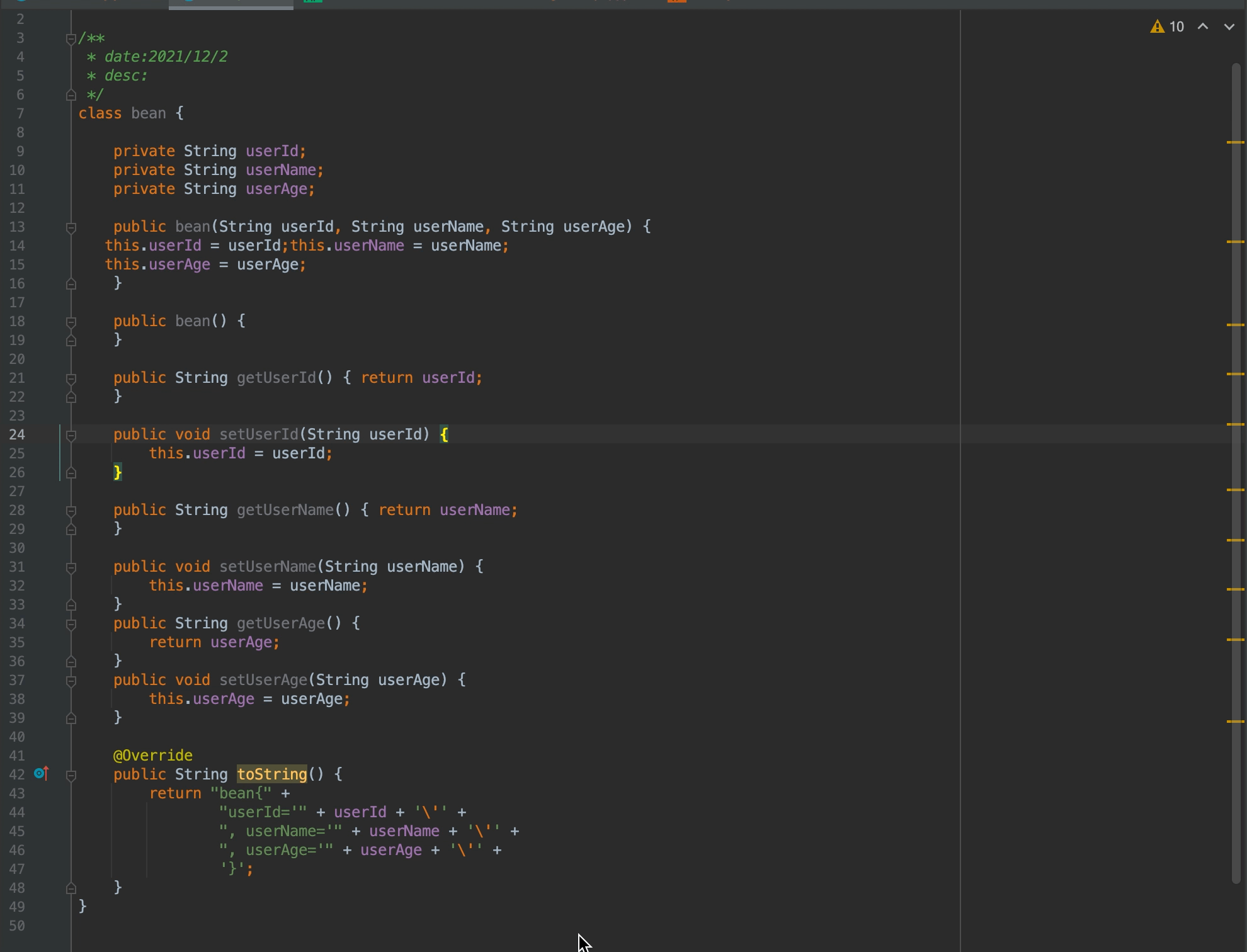The image size is (1247, 952).
Task: Collapse the getUserId method fold toggle
Action: [71, 378]
